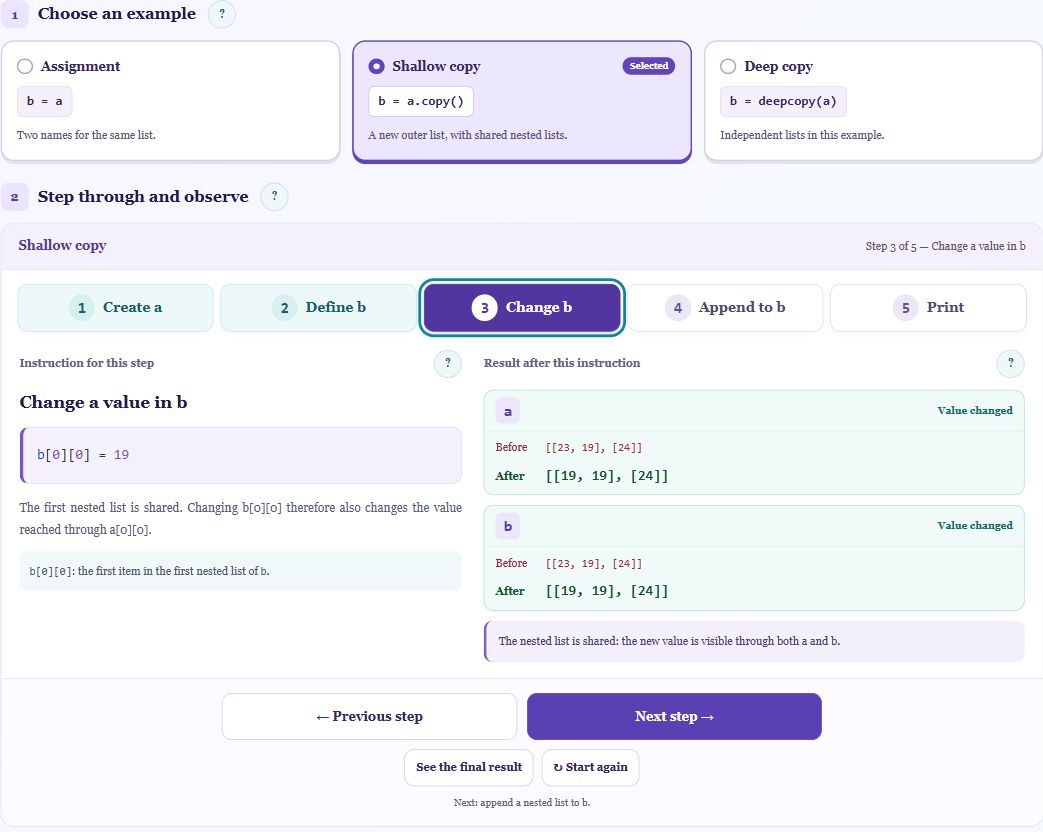Viewport: 1043px width, 832px height.
Task: Click the section number 1 badge
Action: pyautogui.click(x=15, y=15)
